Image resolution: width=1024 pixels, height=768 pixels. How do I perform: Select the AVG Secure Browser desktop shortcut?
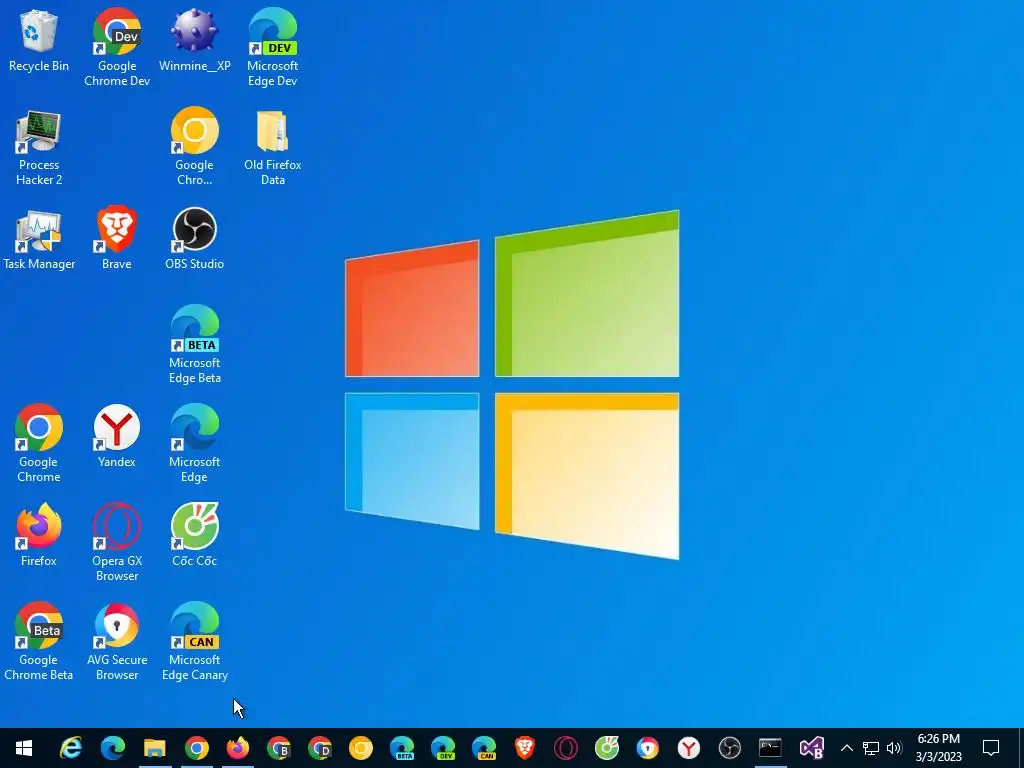pos(117,642)
